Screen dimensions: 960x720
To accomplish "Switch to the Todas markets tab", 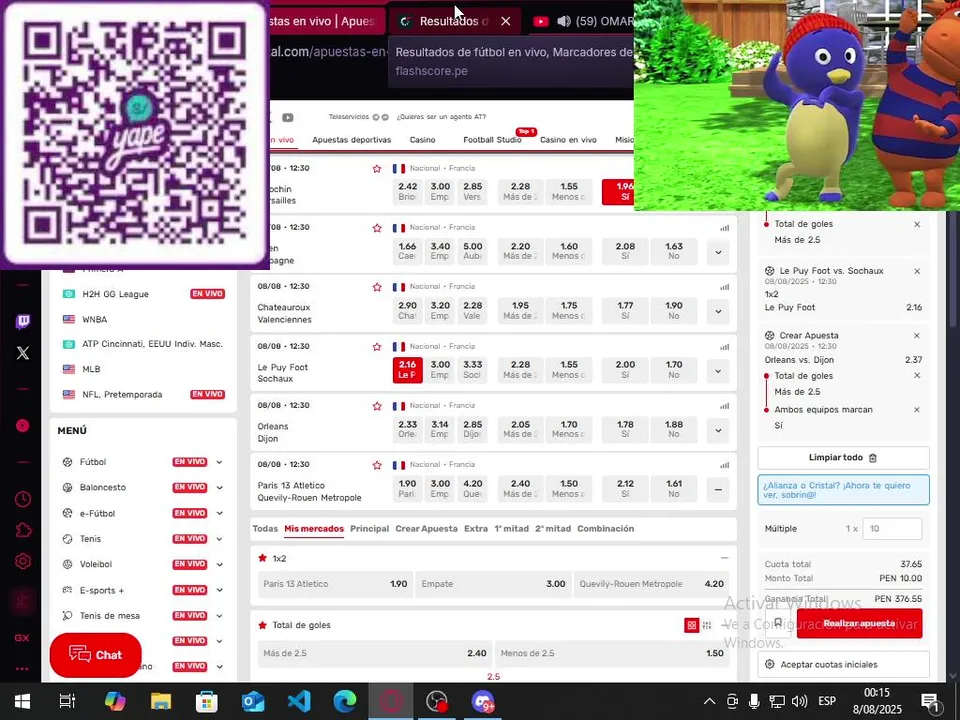I will click(x=265, y=528).
